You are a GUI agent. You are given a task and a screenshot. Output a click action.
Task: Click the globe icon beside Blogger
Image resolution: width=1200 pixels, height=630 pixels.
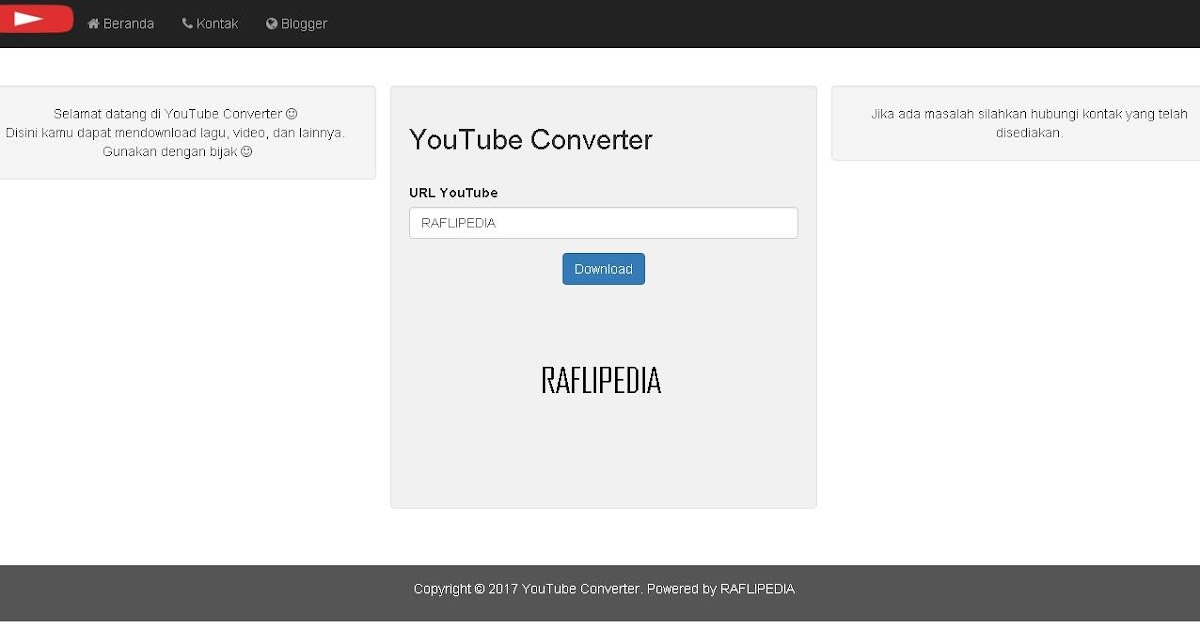pos(272,23)
